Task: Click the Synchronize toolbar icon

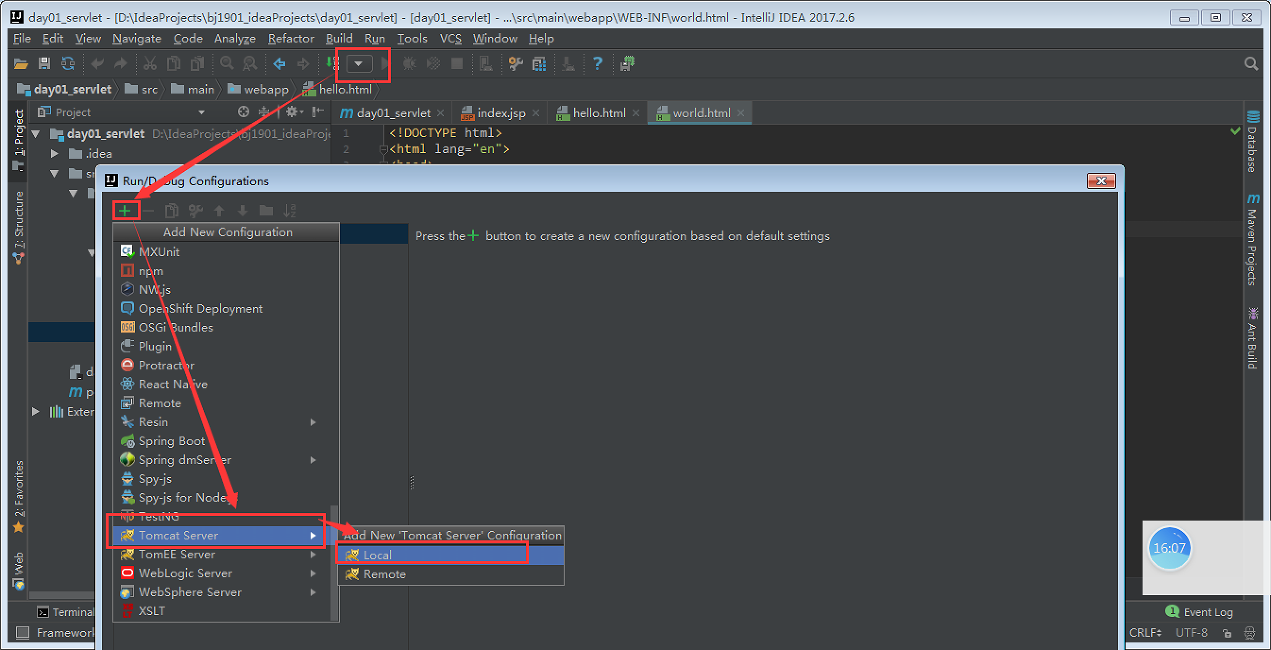Action: click(68, 64)
